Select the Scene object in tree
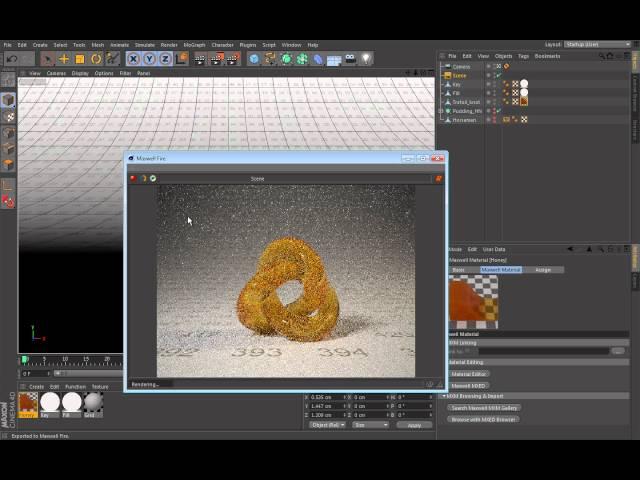 click(459, 76)
